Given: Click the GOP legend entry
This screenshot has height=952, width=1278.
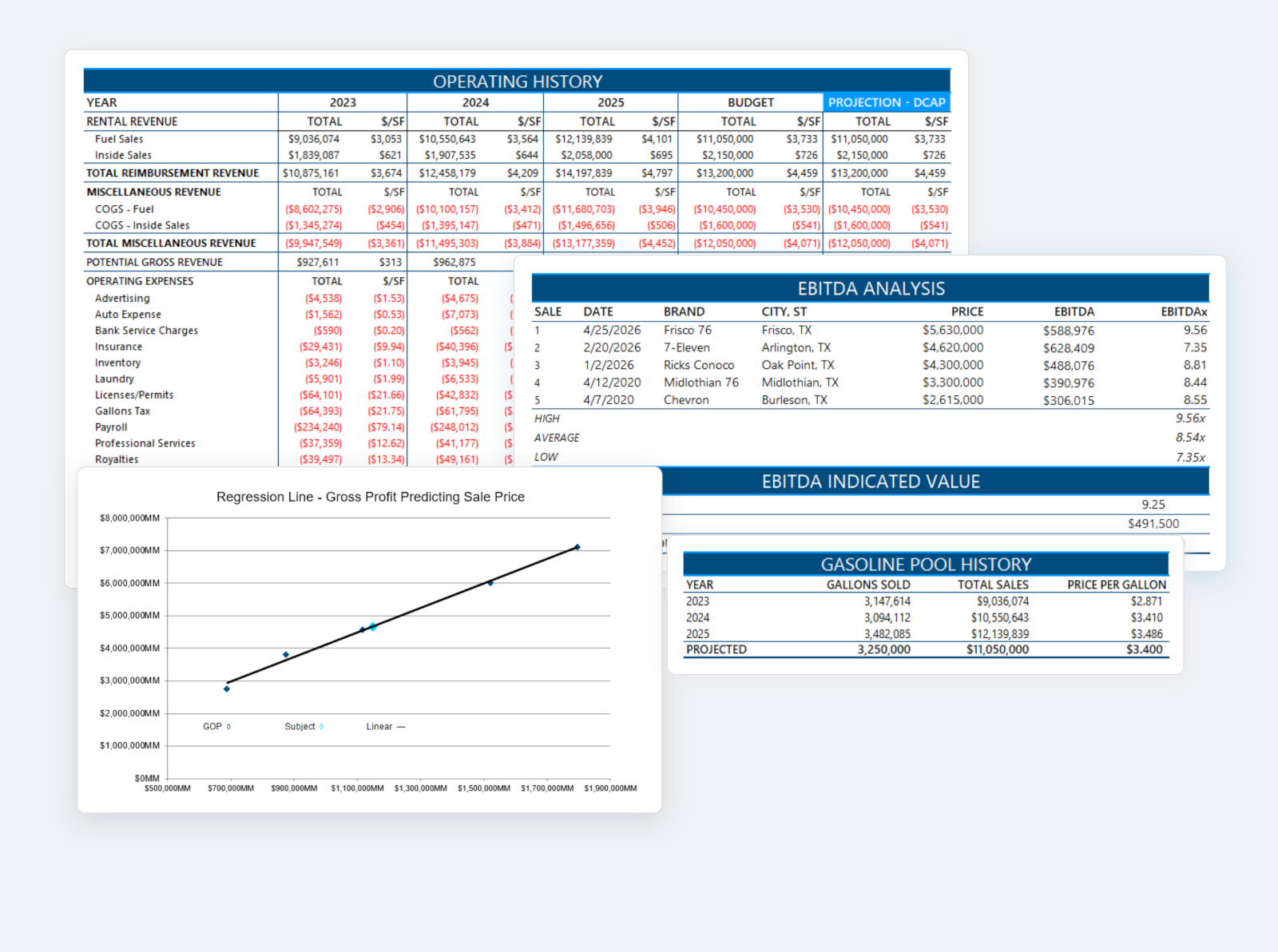Looking at the screenshot, I should tap(216, 727).
